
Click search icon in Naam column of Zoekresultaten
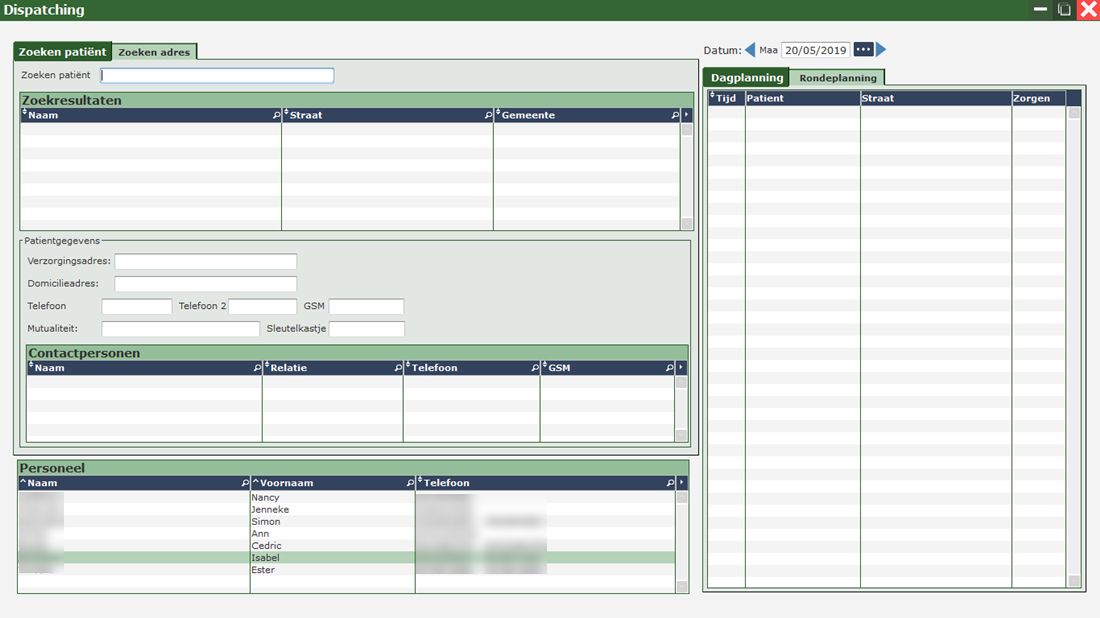277,116
